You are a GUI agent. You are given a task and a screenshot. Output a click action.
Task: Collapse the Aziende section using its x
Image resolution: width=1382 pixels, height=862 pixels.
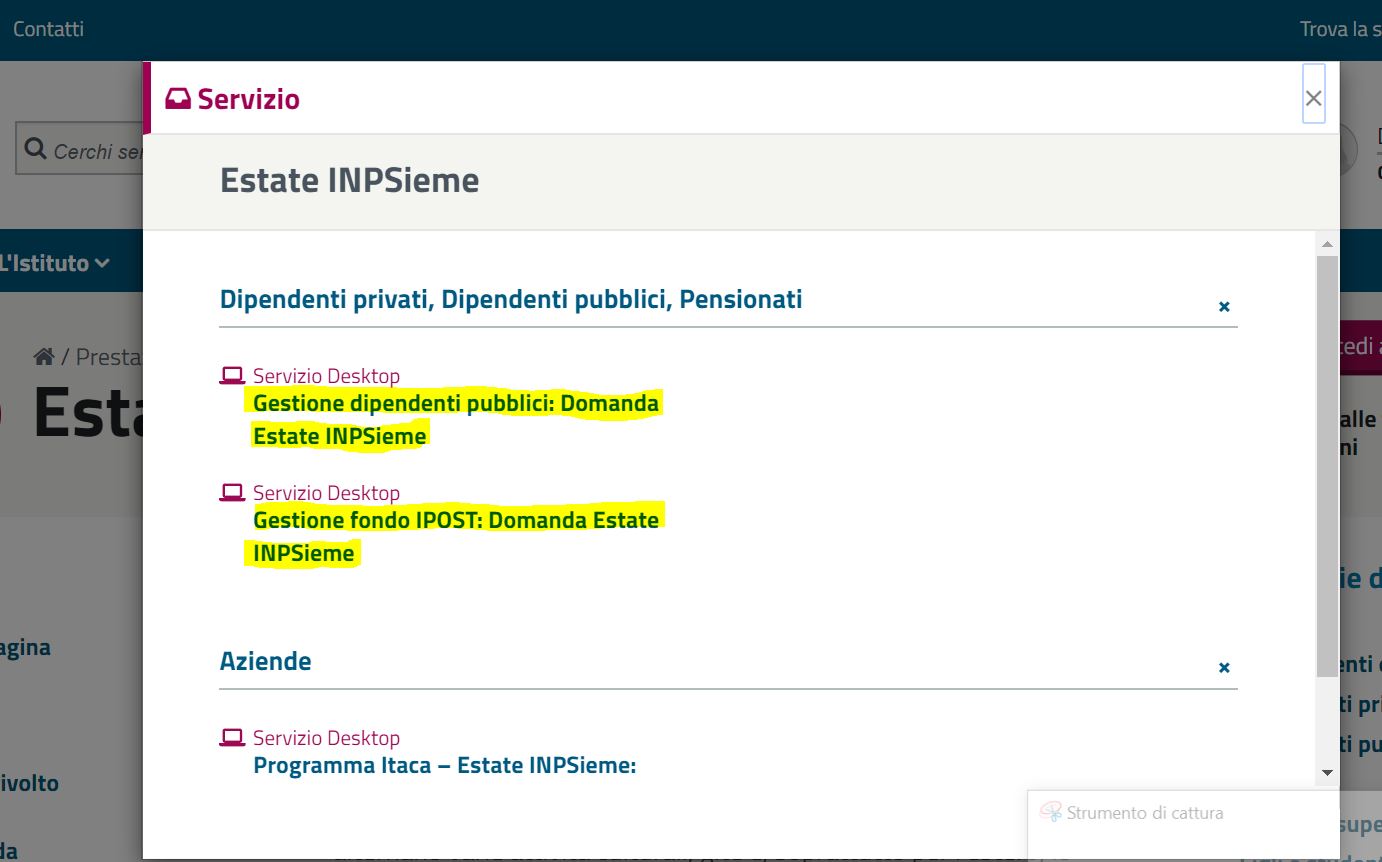pyautogui.click(x=1224, y=668)
